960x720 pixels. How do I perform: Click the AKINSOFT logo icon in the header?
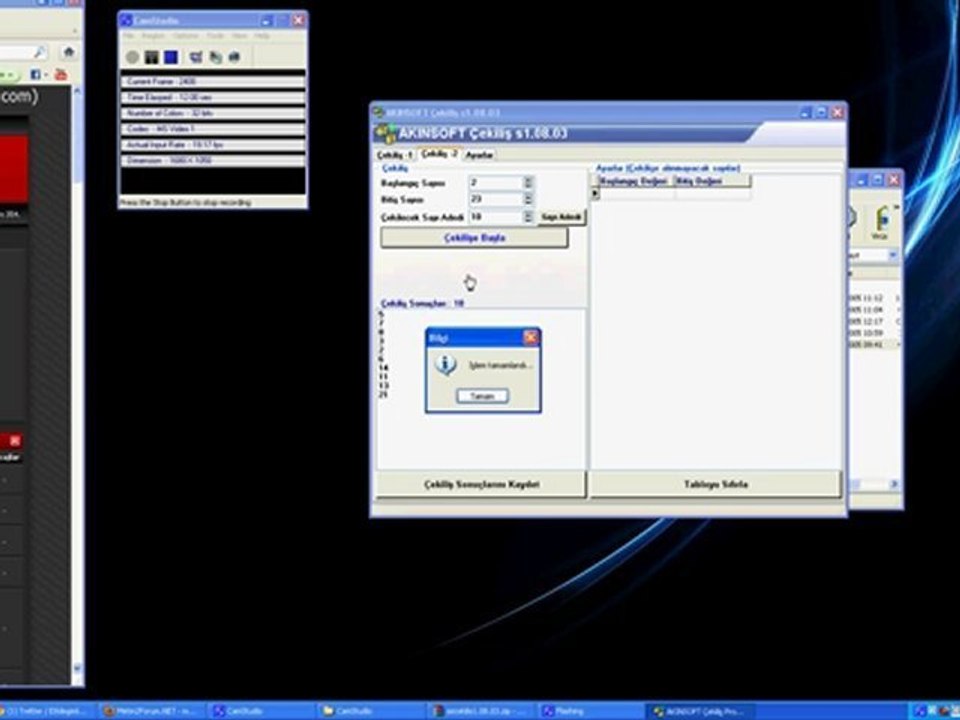tap(383, 135)
